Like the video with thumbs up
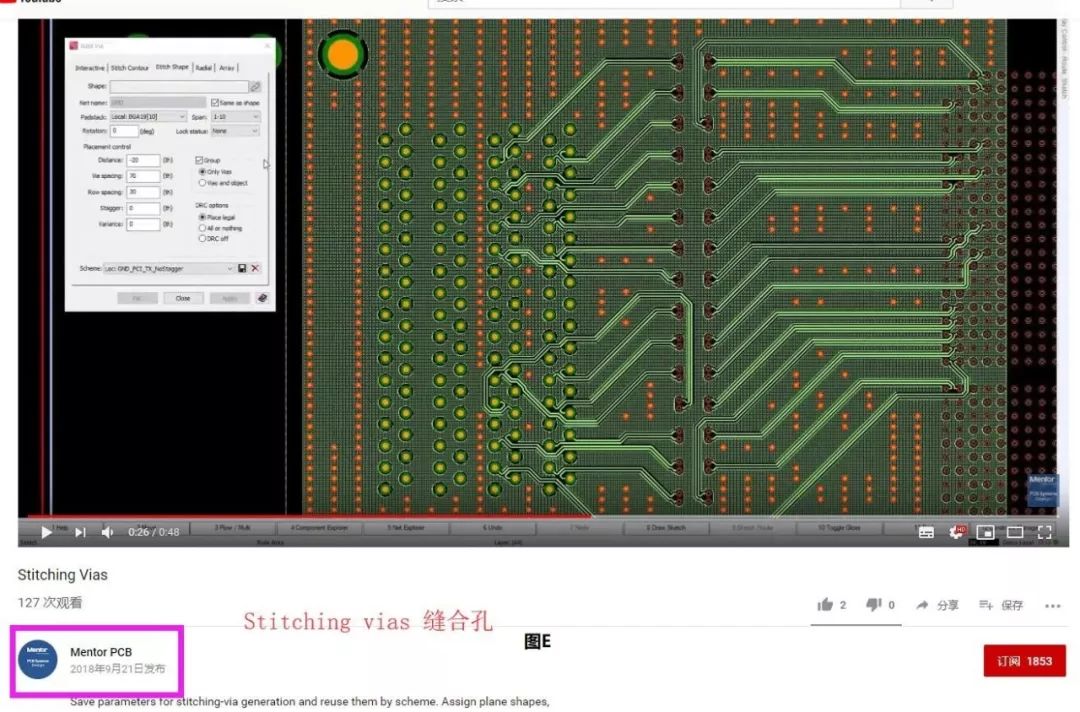This screenshot has width=1080, height=712. (x=825, y=605)
